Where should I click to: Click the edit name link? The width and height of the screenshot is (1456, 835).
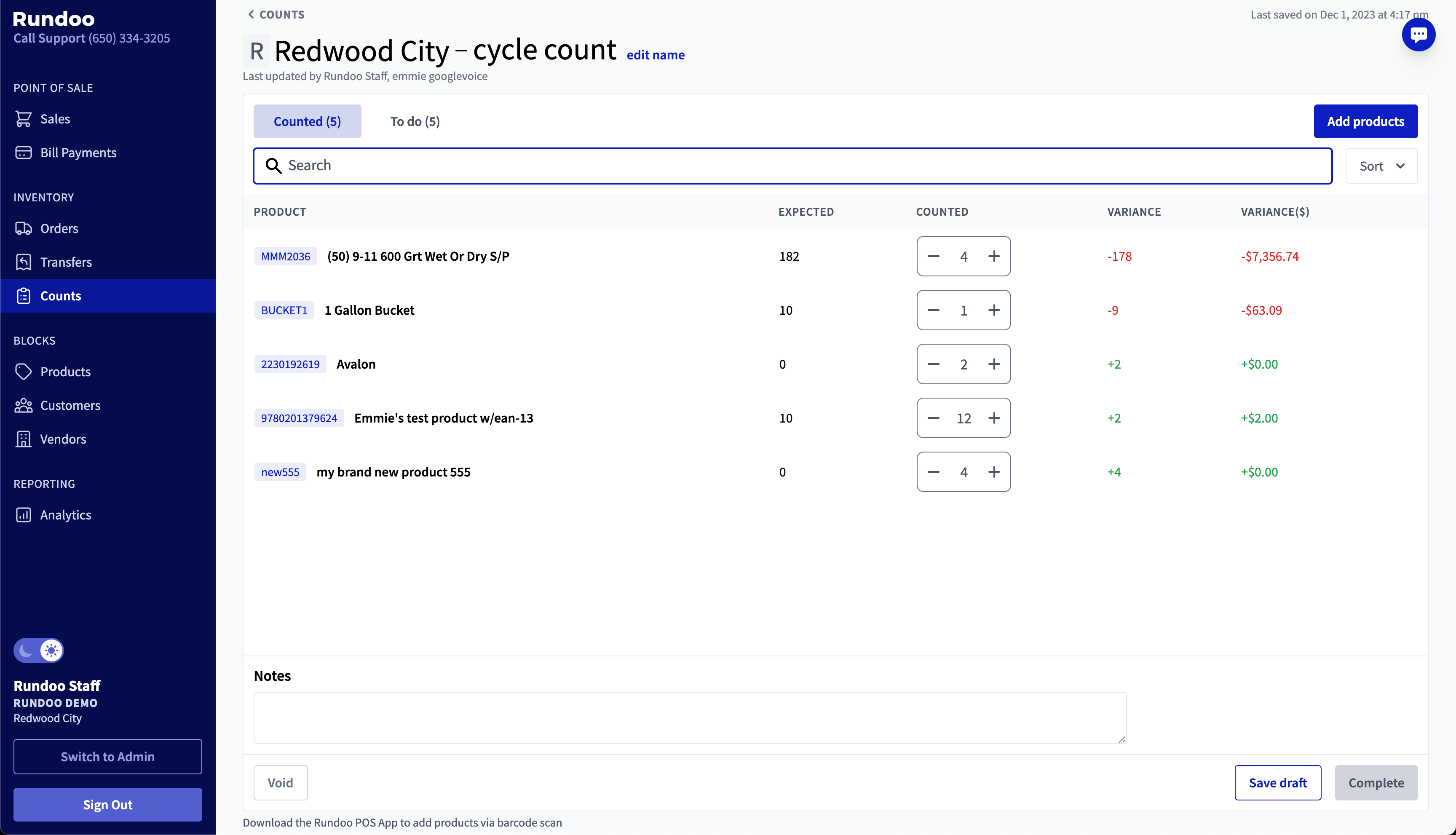[655, 55]
